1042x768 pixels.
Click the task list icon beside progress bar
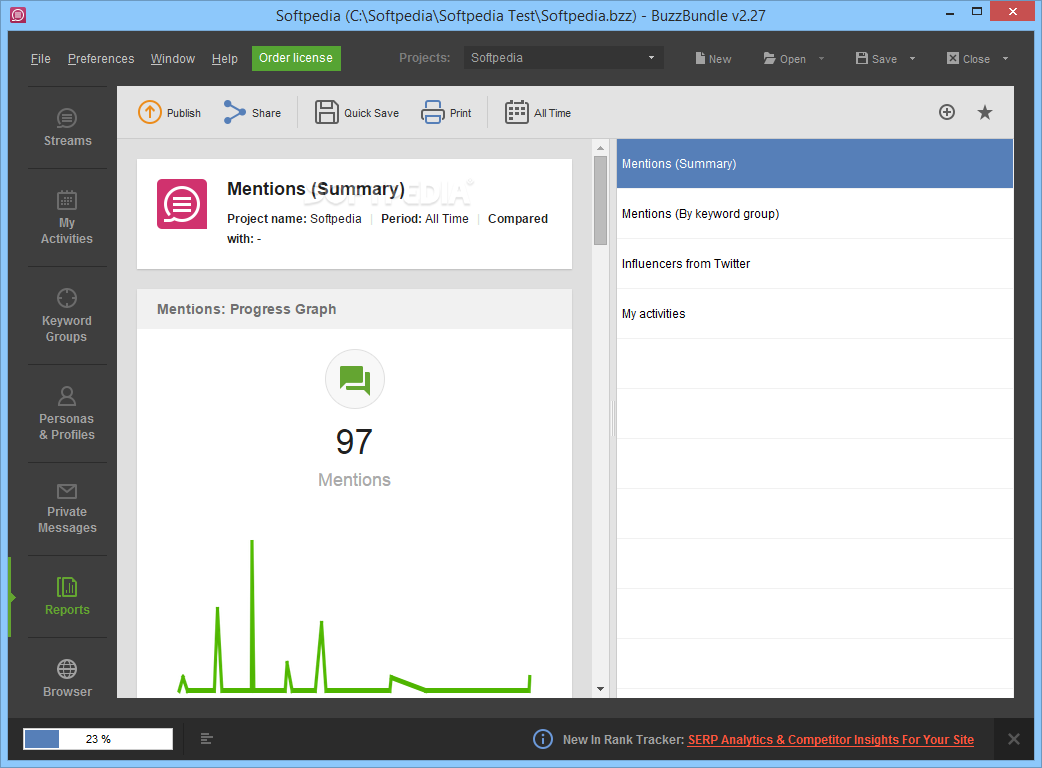pyautogui.click(x=207, y=739)
